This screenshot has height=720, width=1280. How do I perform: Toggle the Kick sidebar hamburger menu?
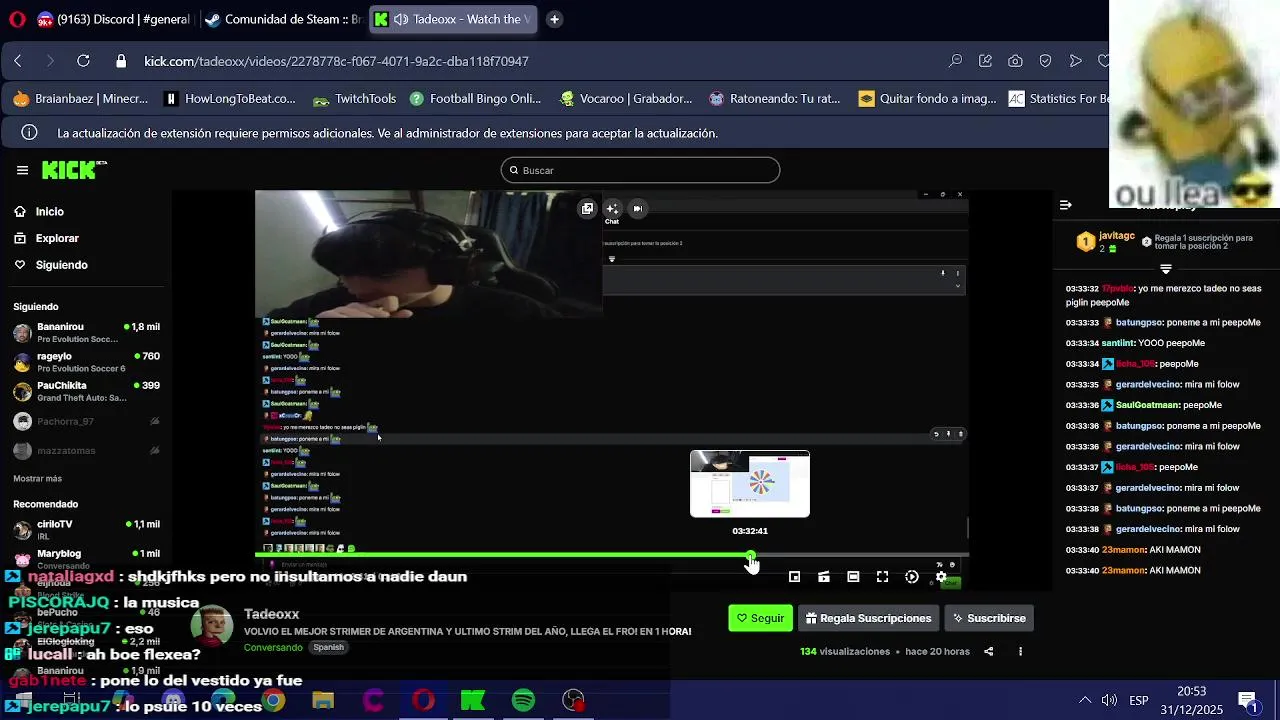pyautogui.click(x=22, y=170)
